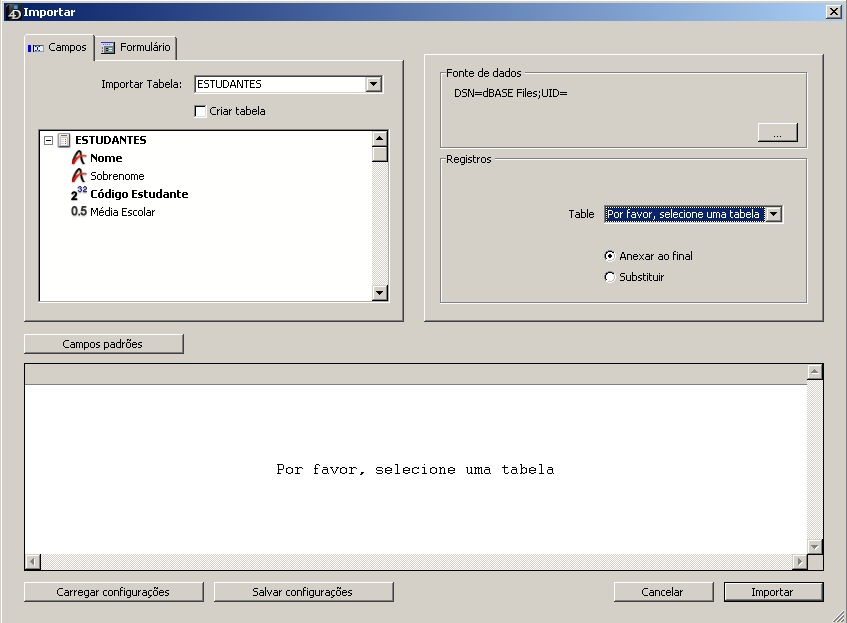Switch to the Campos tab
The image size is (847, 623).
tap(59, 48)
